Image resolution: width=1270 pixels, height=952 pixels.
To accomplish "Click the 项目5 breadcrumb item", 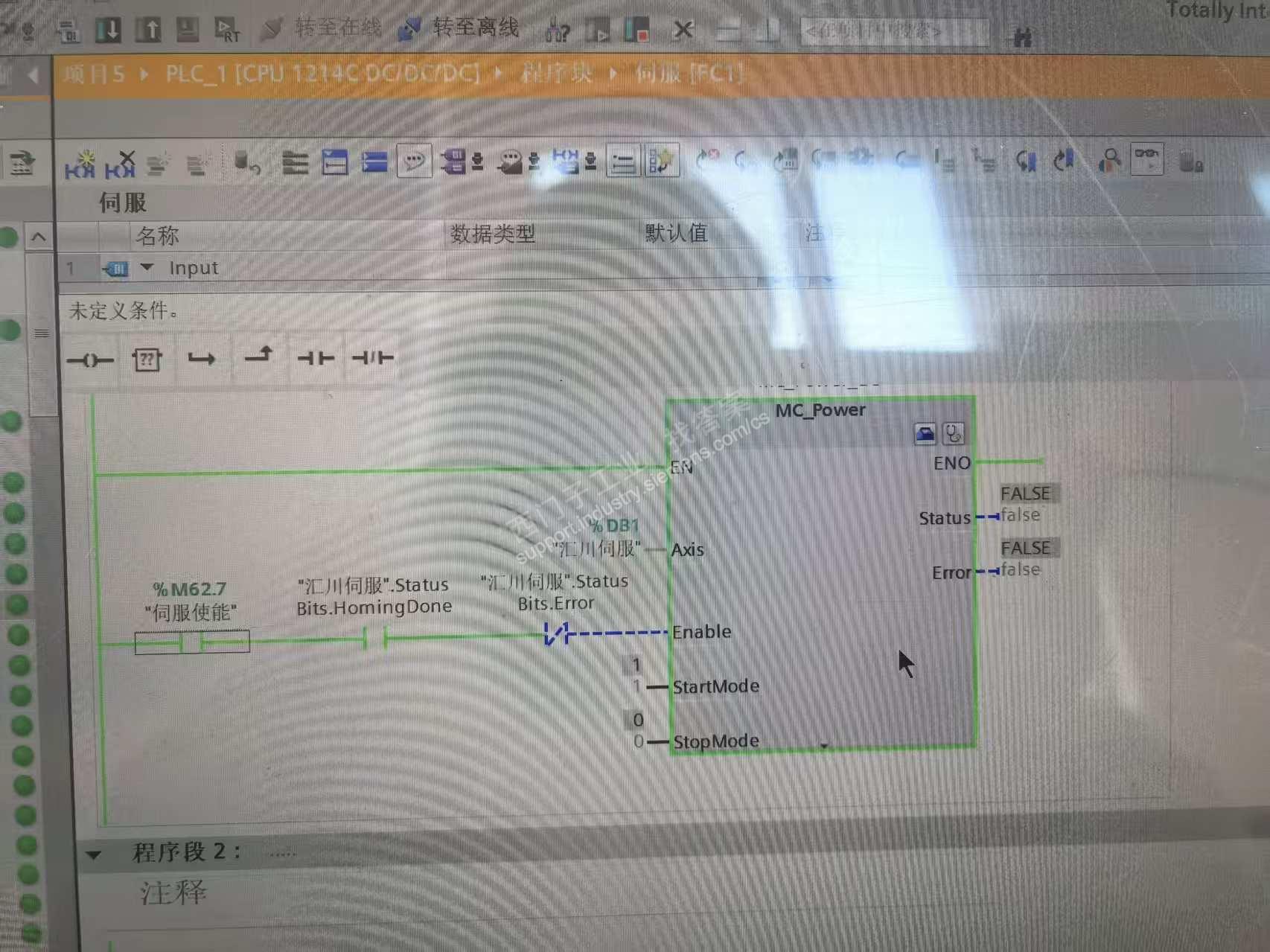I will point(95,74).
